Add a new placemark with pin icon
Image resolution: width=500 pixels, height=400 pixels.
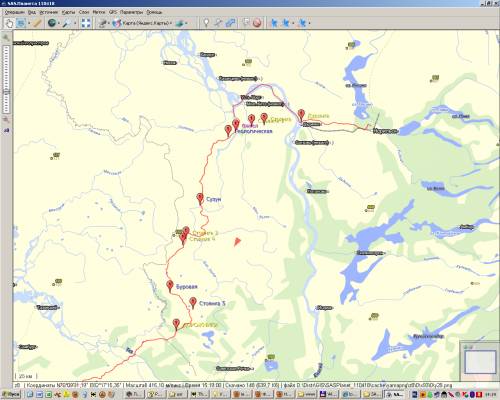tap(206, 23)
